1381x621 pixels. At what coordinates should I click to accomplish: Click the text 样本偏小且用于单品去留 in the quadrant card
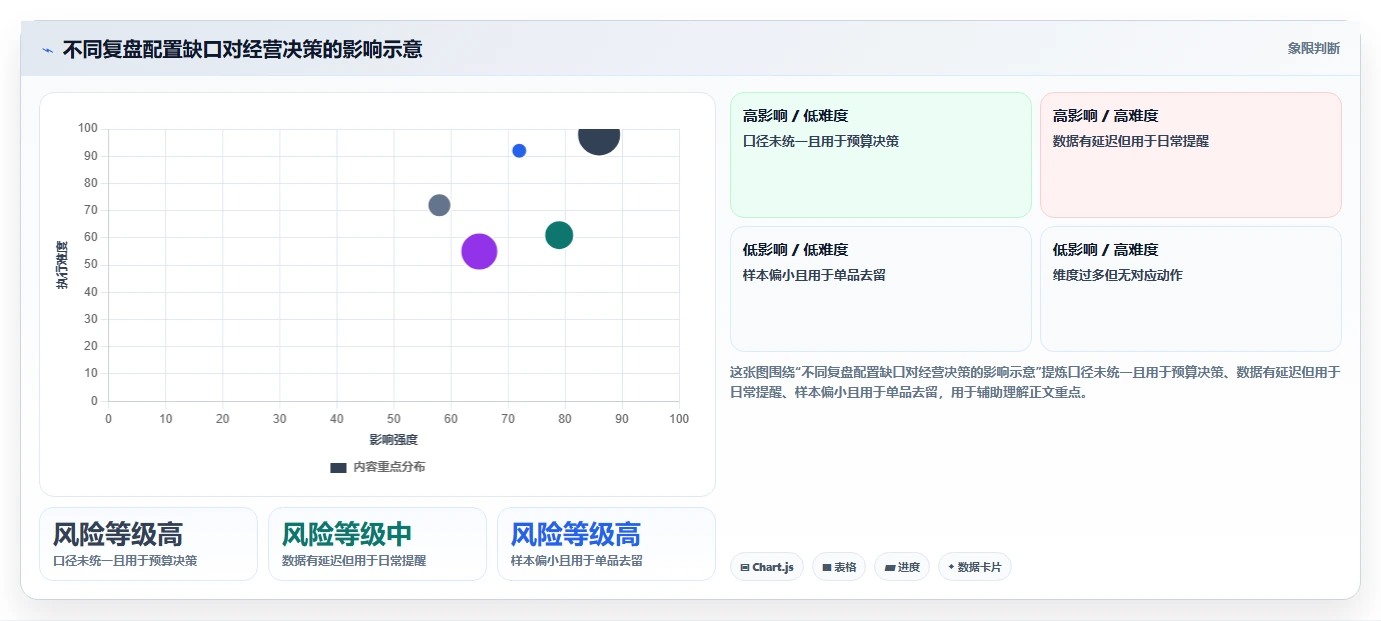click(814, 275)
